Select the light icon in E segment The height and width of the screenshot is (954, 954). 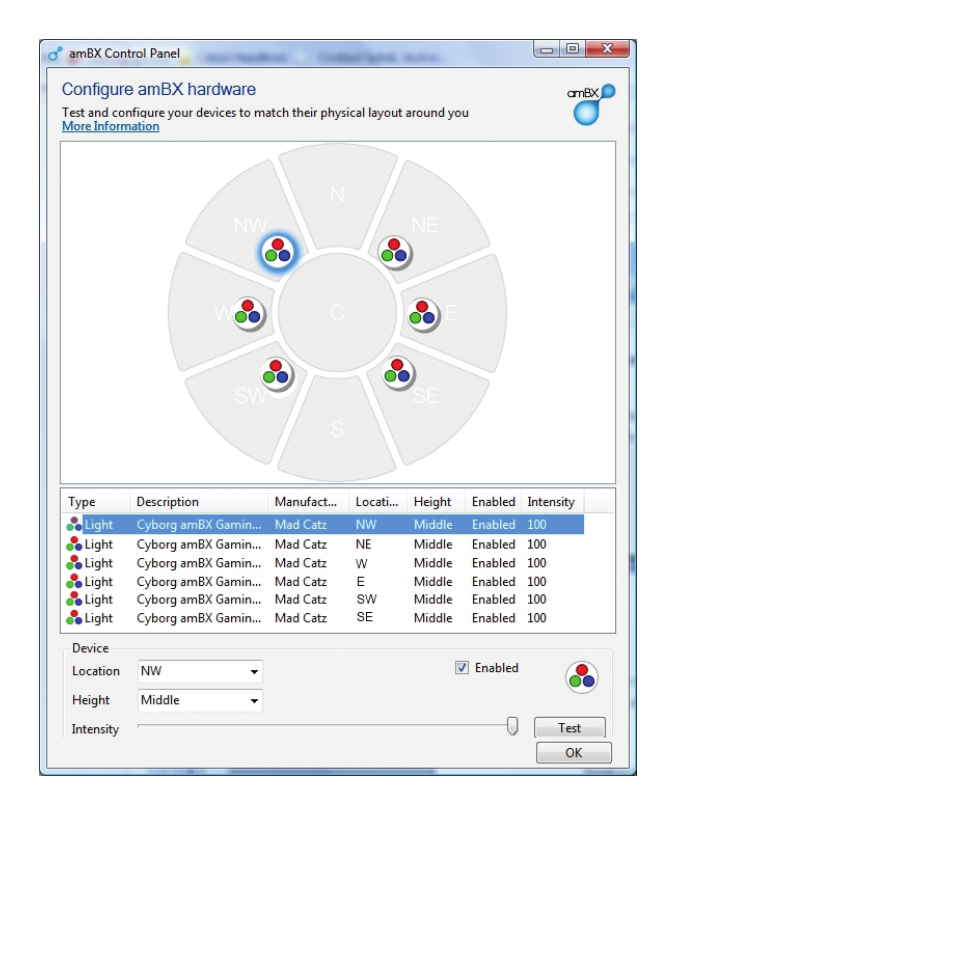point(423,315)
